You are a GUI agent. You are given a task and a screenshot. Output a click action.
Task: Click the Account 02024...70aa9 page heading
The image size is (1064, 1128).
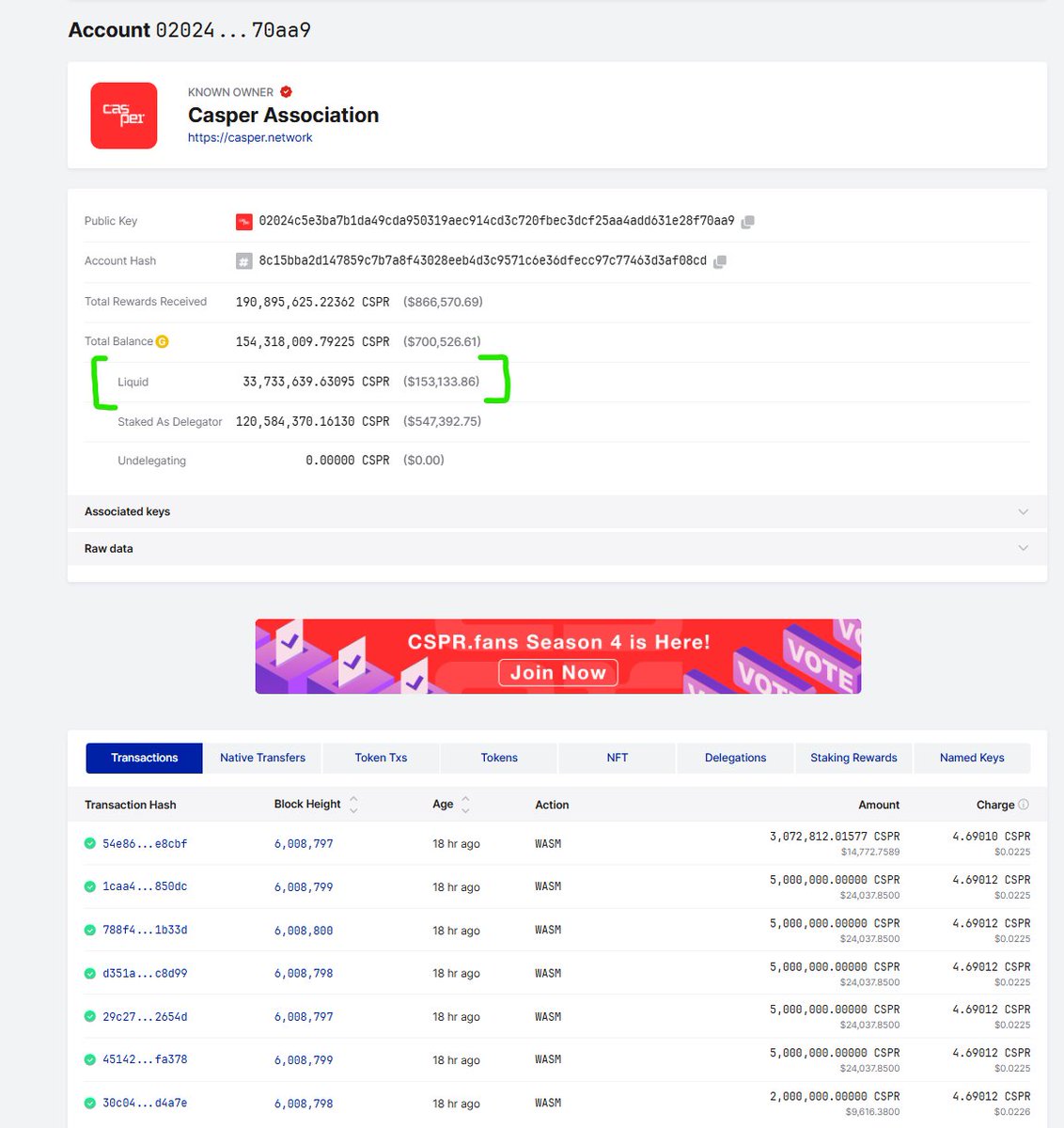pyautogui.click(x=190, y=30)
